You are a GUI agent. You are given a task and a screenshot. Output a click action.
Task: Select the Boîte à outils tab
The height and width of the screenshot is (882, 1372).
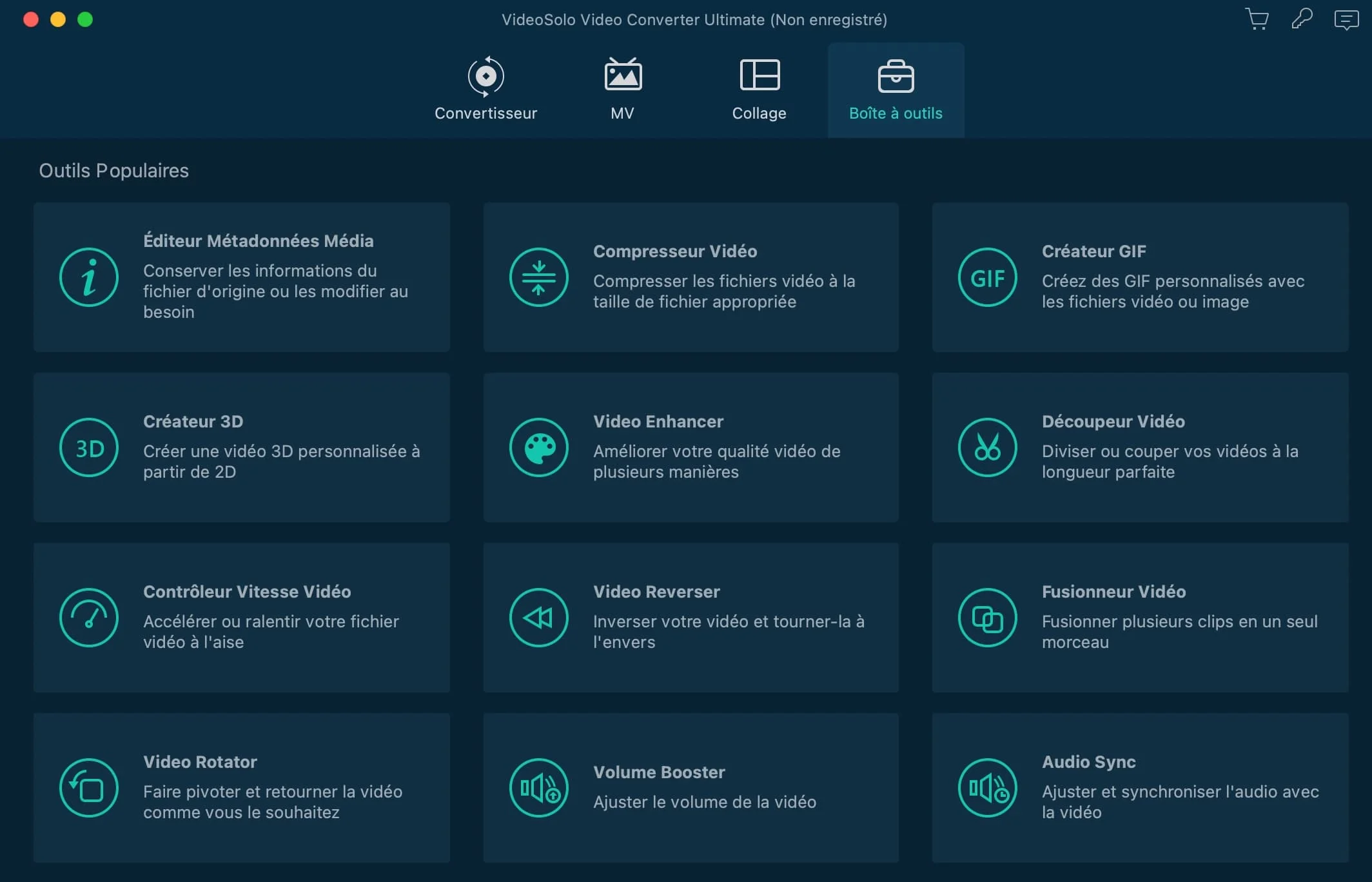[x=896, y=90]
